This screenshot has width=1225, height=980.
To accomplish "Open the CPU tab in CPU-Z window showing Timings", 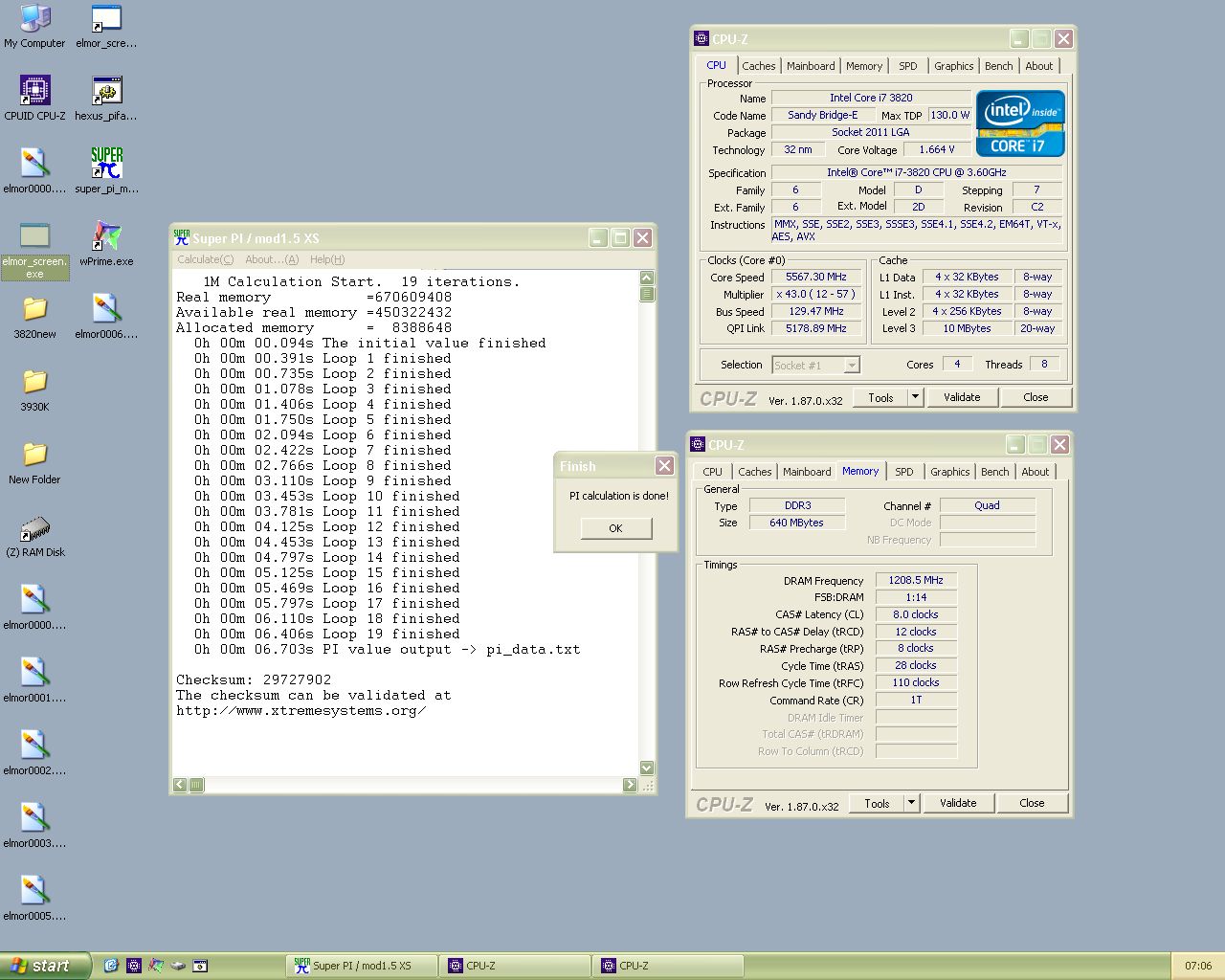I will pos(712,472).
